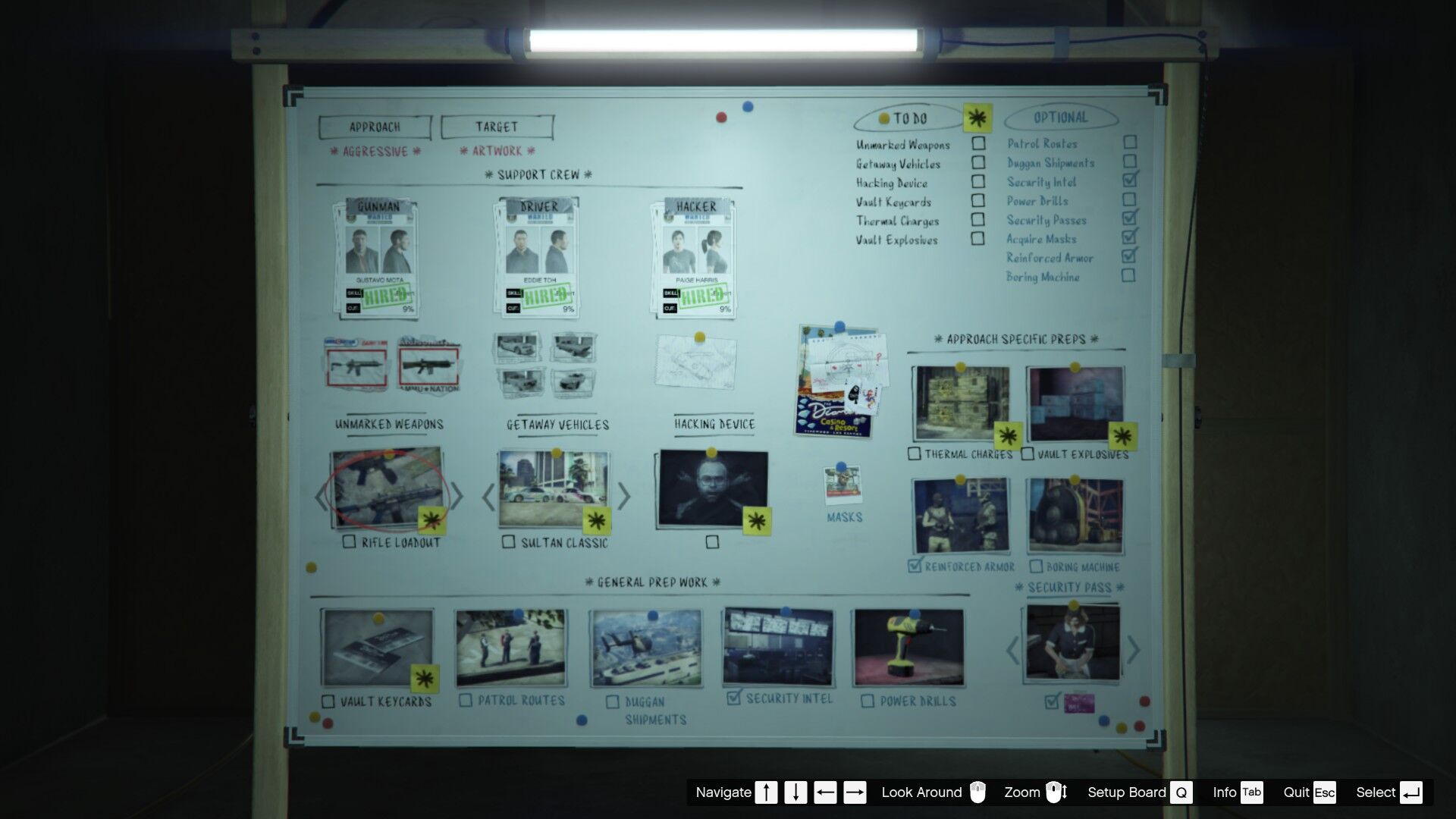
Task: Cycle Security Pass option with right arrow
Action: pos(1133,649)
